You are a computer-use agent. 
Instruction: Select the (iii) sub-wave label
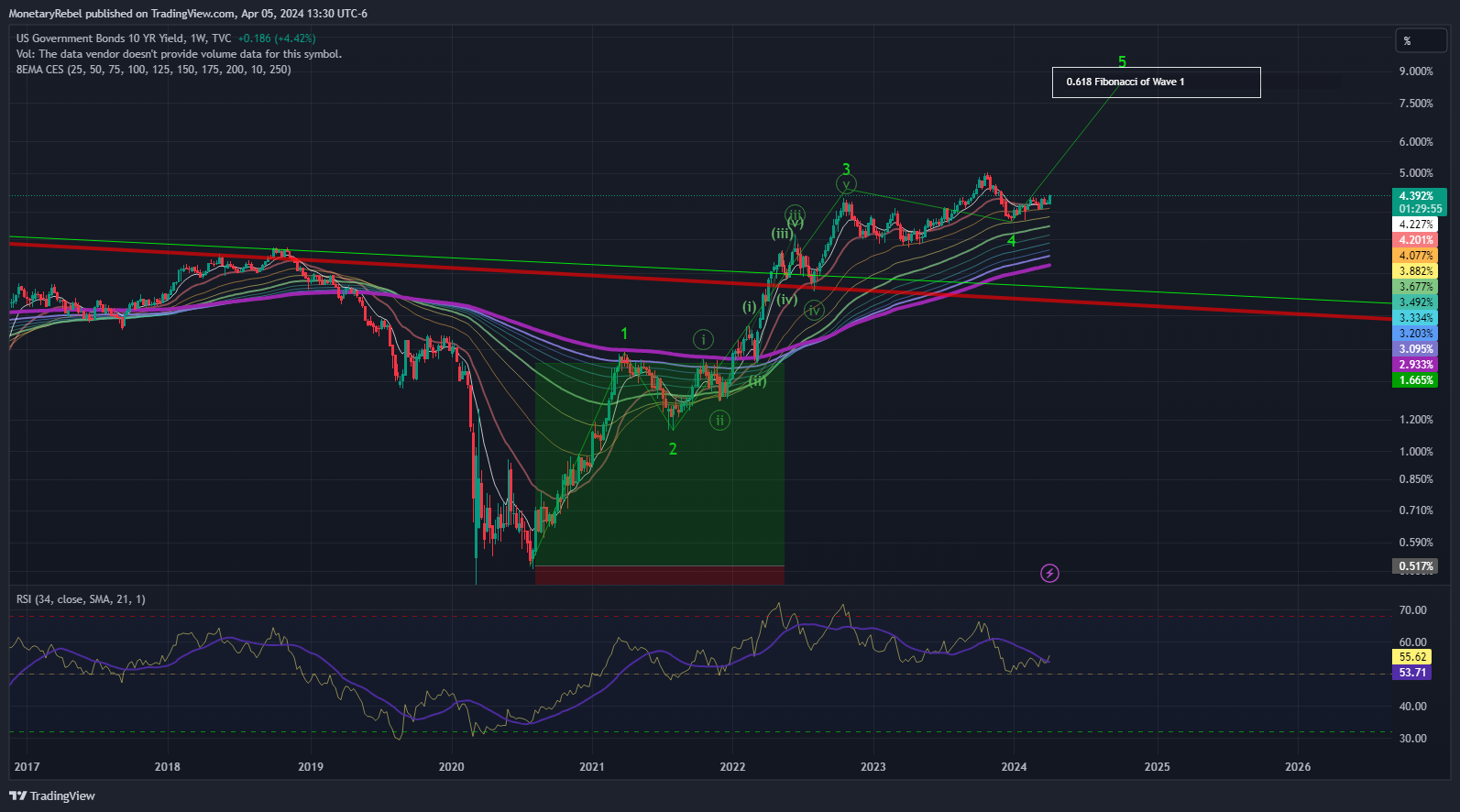tap(782, 234)
